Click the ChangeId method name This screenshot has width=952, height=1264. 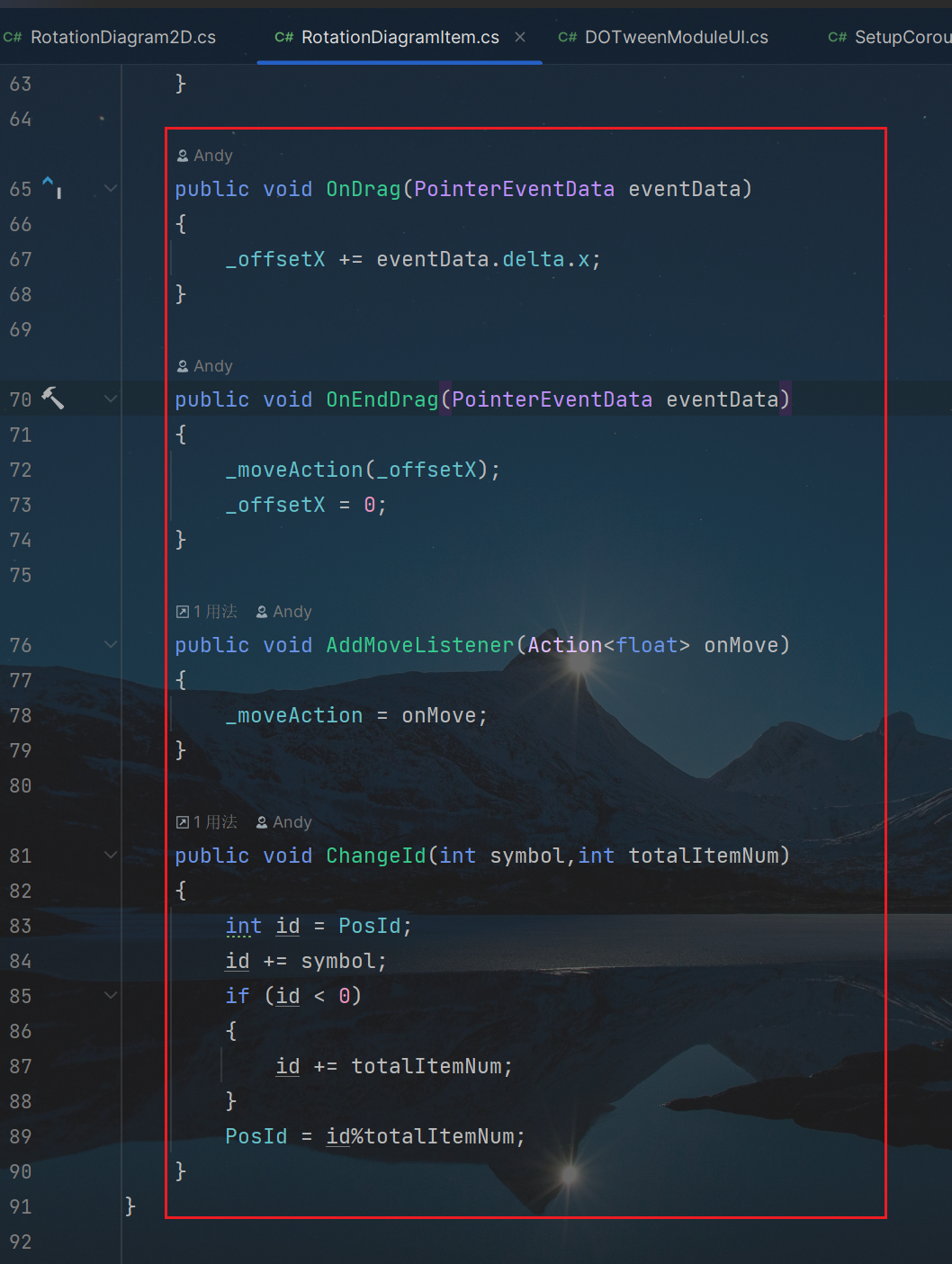point(376,856)
